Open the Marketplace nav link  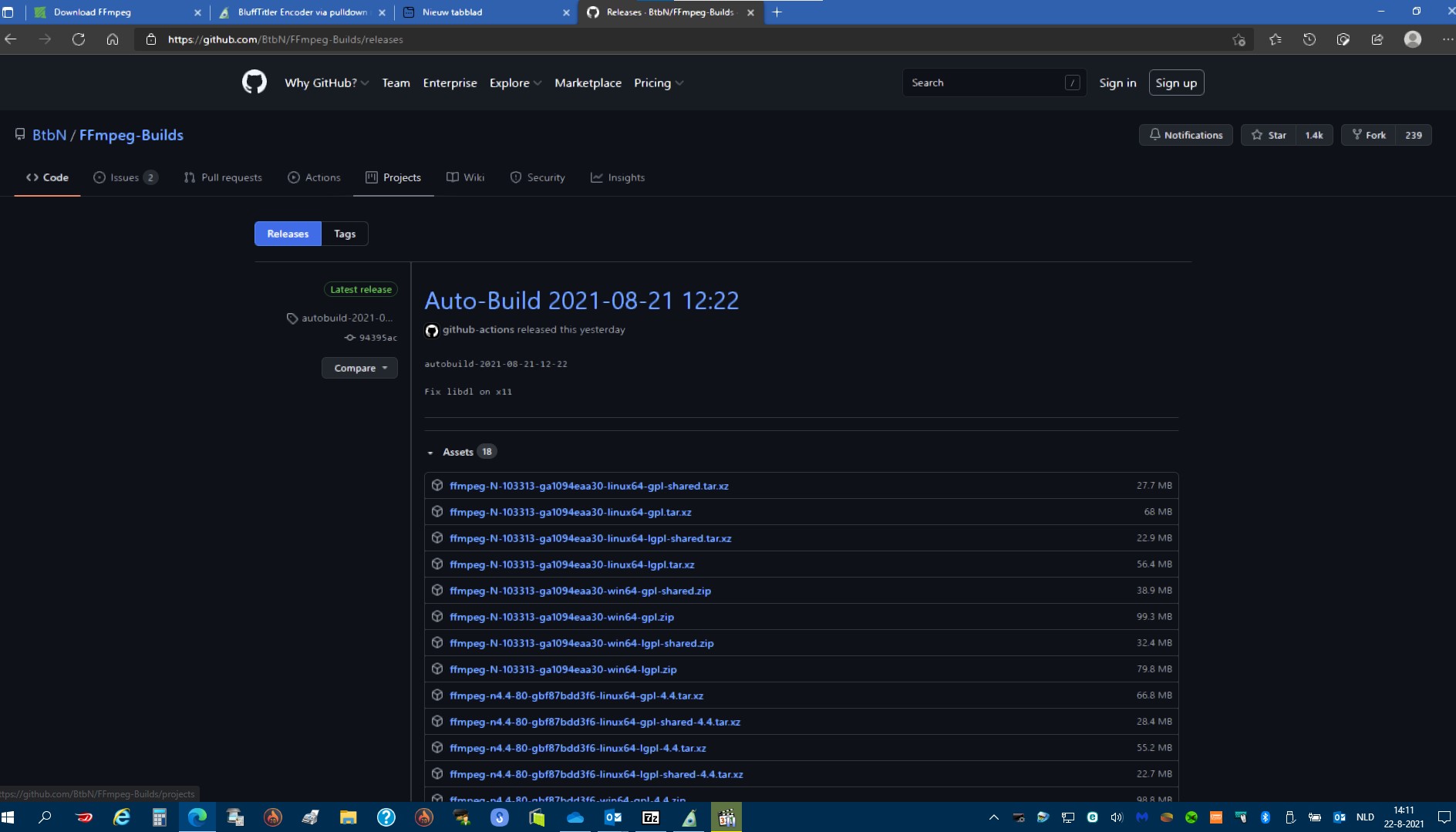588,83
